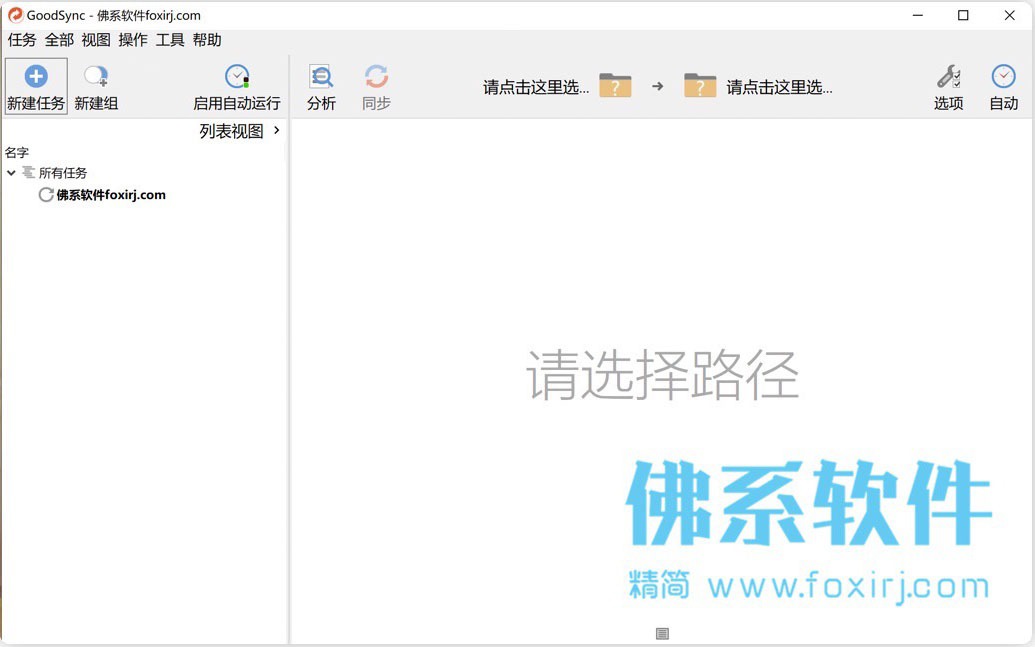Screen dimensions: 1035x647
Task: Open the 自动 clock settings
Action: click(1003, 77)
